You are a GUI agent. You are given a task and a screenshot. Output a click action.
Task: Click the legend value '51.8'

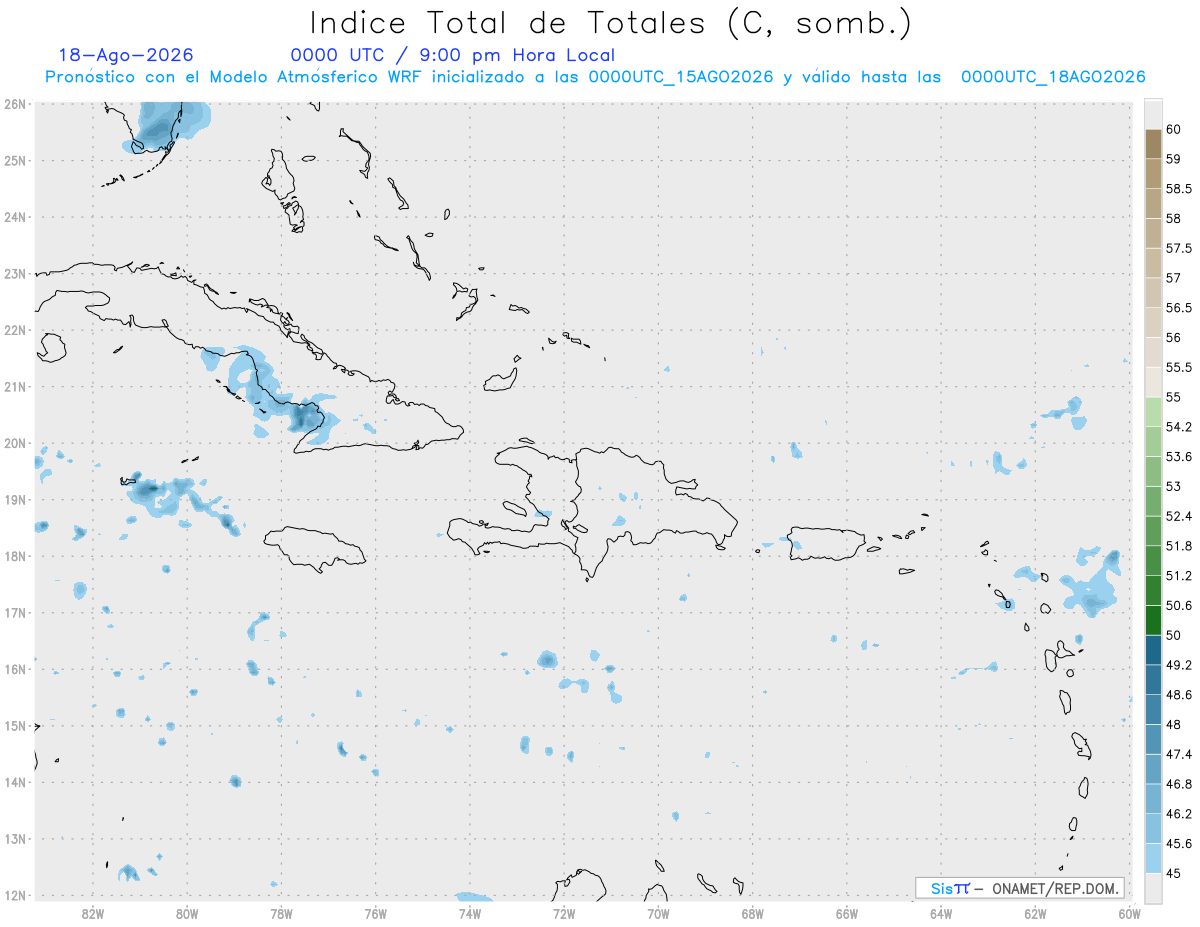[1178, 546]
